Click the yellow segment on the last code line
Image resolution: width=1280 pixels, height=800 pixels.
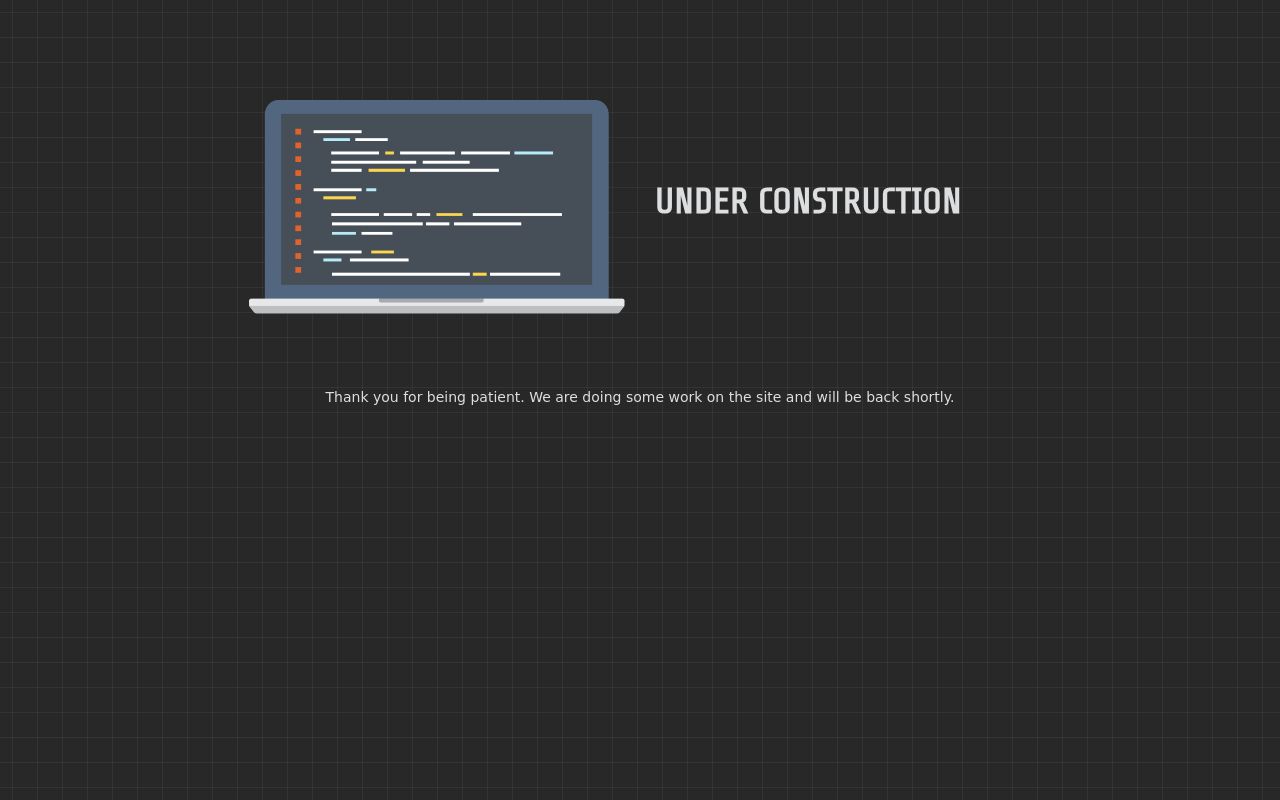pos(480,274)
